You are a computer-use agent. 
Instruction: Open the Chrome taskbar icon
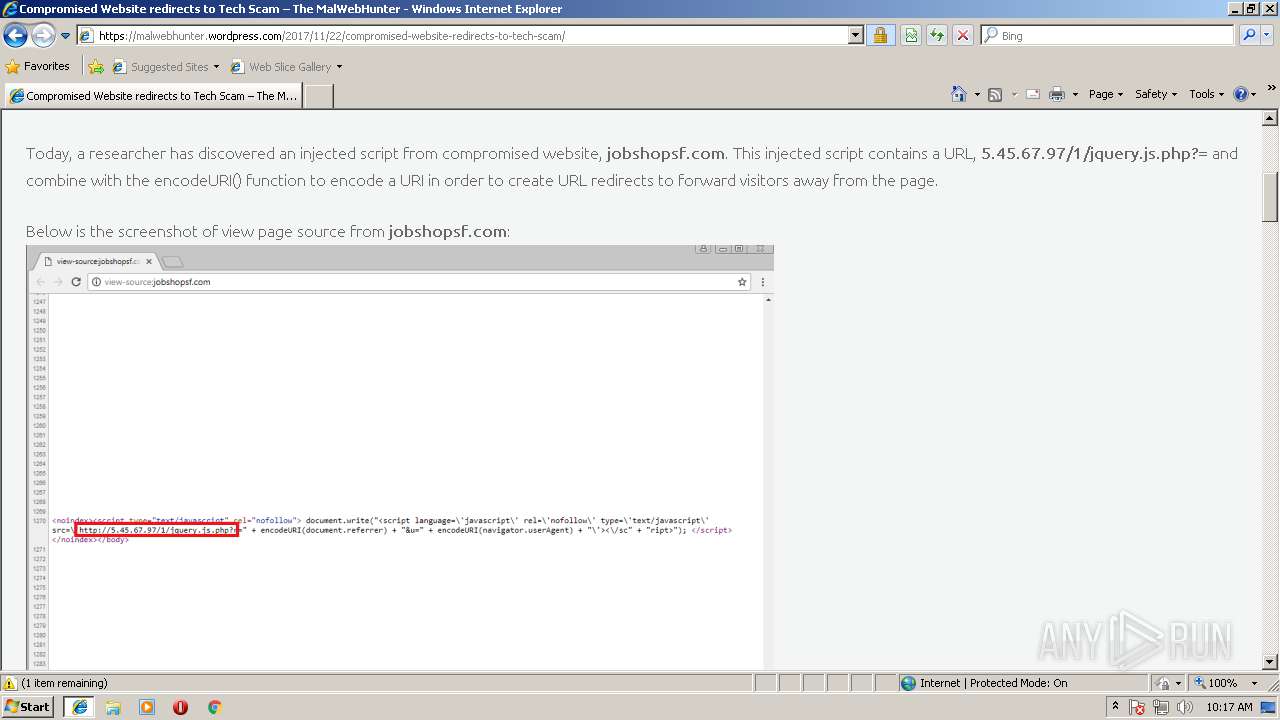point(214,707)
